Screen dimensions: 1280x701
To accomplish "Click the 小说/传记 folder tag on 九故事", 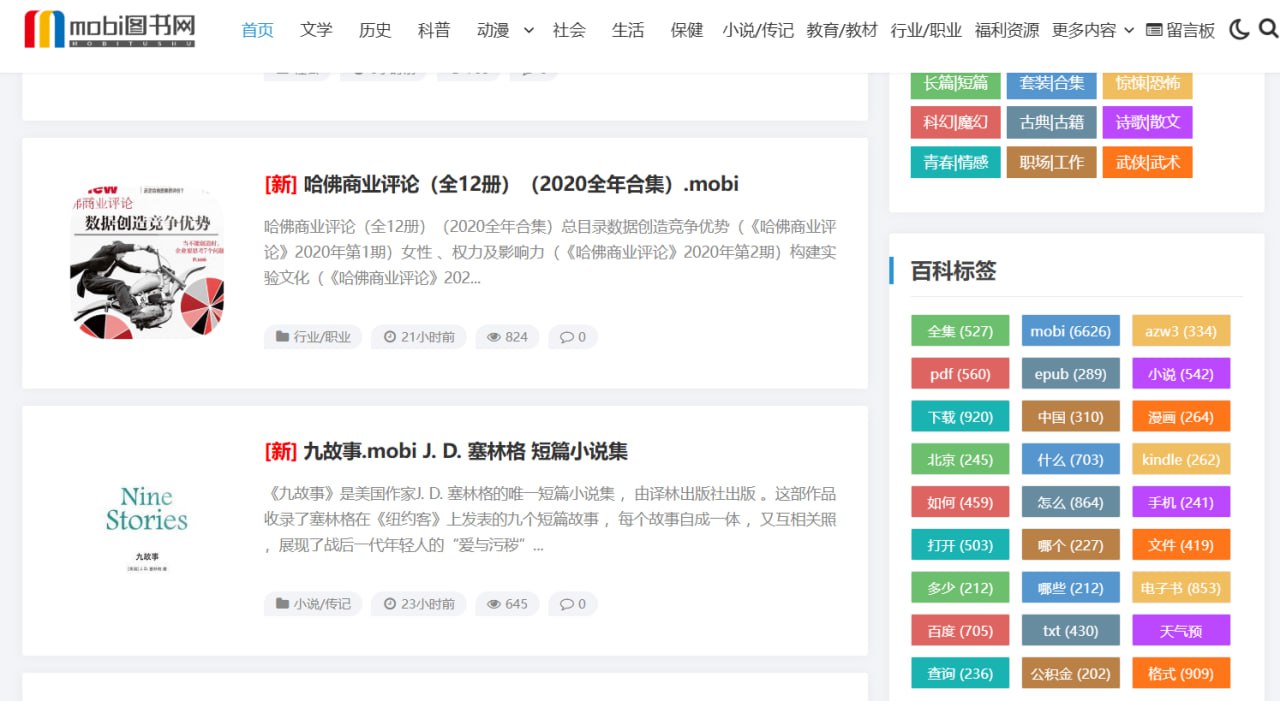I will pos(313,604).
